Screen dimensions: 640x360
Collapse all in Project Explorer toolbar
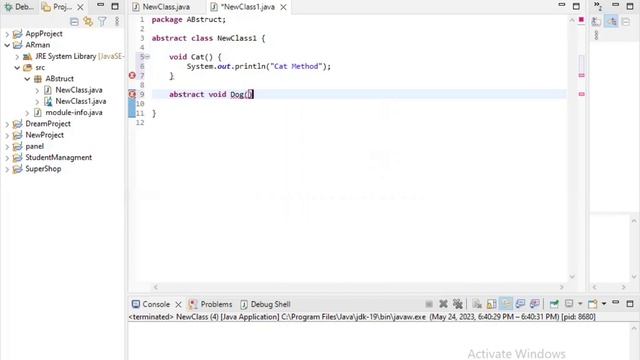click(x=74, y=22)
